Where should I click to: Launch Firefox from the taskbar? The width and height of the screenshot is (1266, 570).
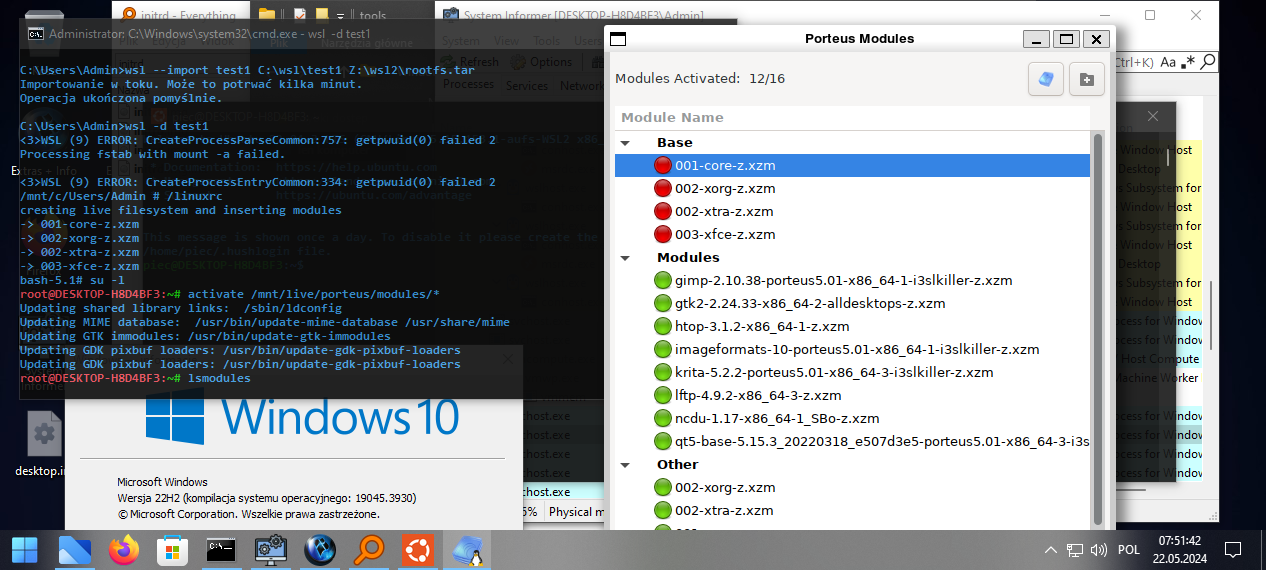pos(124,550)
